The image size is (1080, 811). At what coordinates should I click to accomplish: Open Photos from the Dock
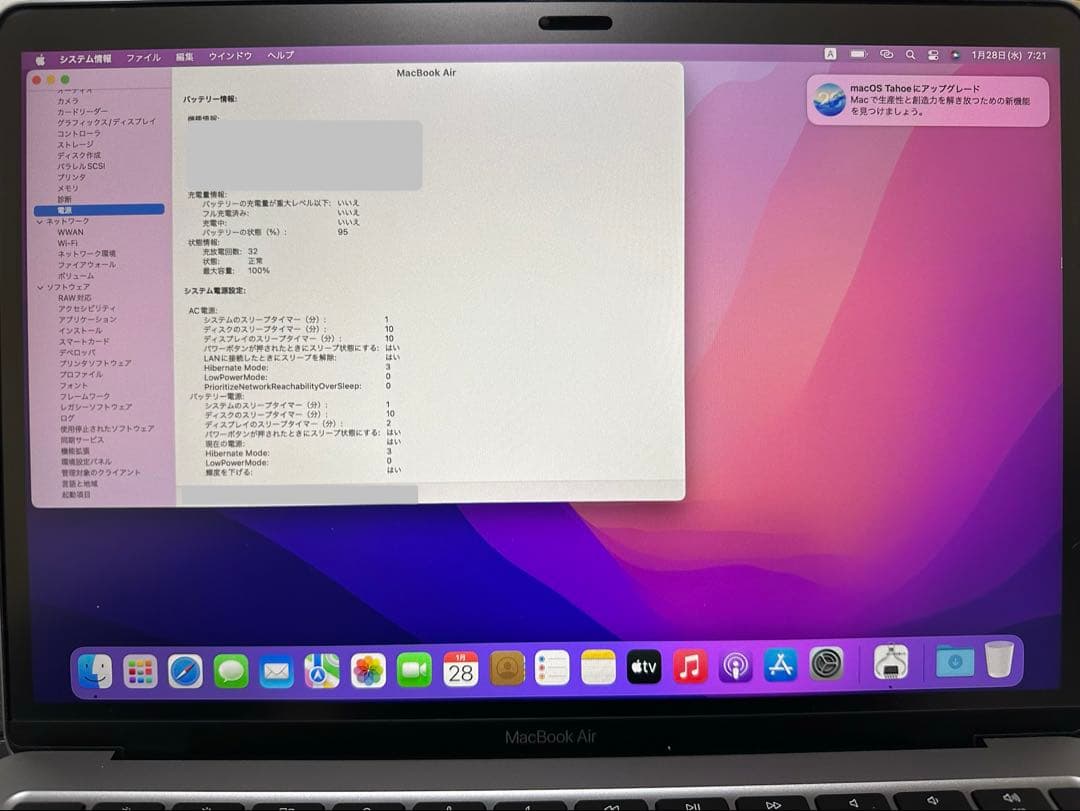368,669
